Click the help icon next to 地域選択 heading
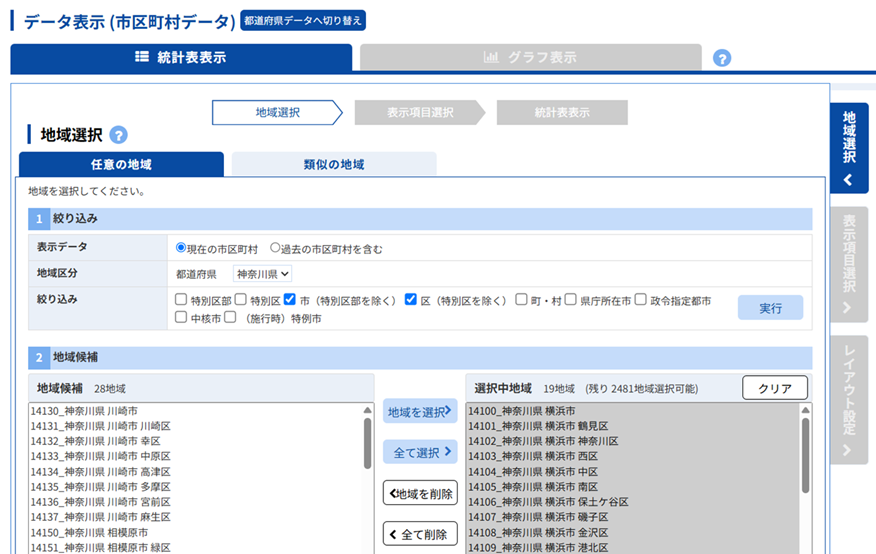 tap(118, 135)
